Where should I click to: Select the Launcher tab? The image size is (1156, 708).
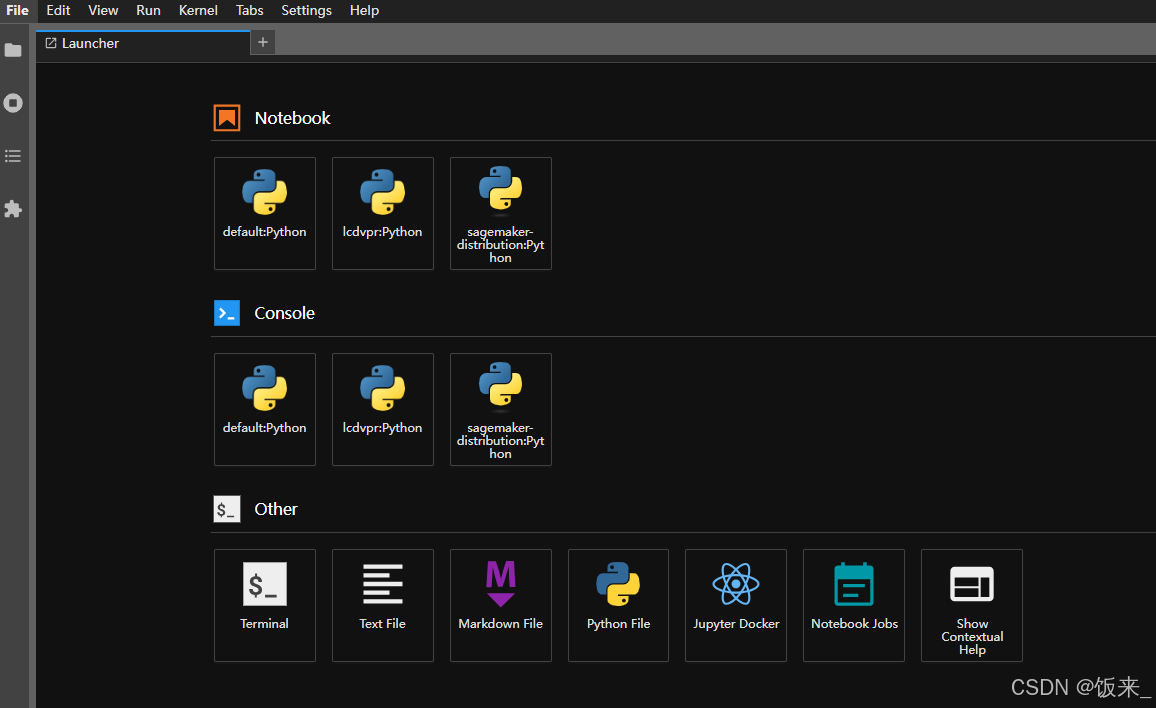coord(143,43)
